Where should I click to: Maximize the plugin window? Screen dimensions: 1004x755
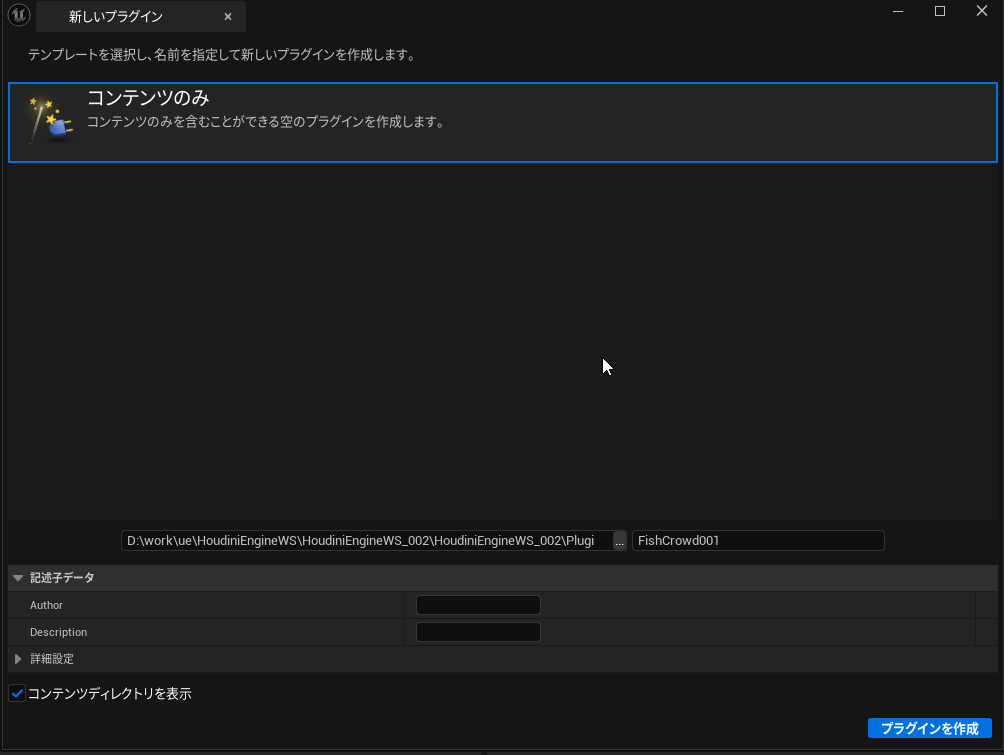coord(939,12)
